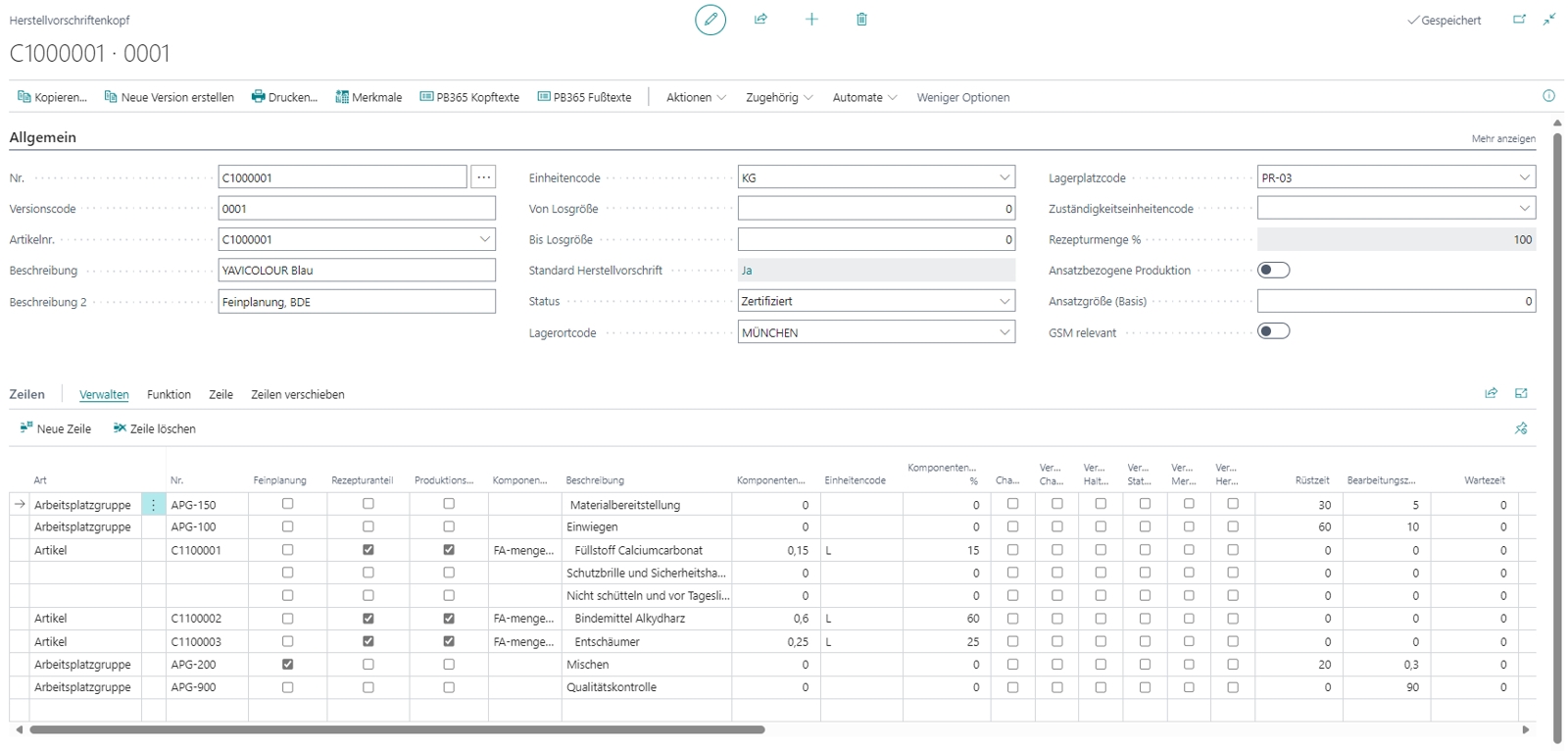
Task: Click the pencil edit icon
Action: pos(710,20)
